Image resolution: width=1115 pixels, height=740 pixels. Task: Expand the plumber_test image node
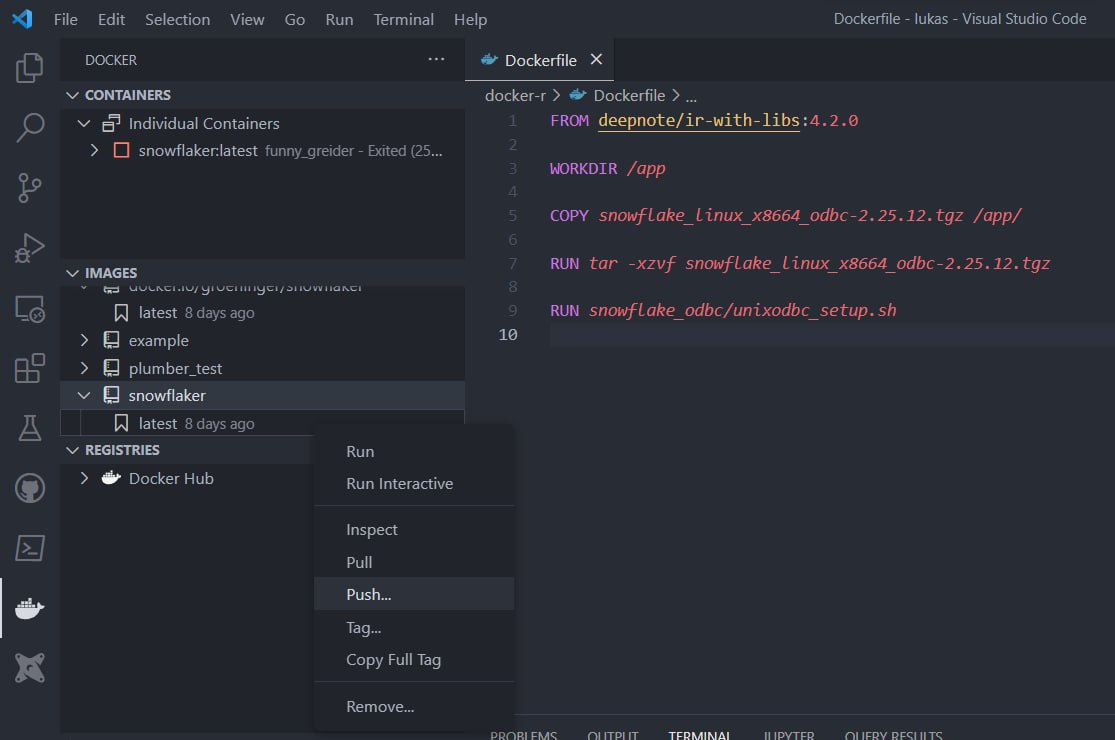tap(84, 368)
